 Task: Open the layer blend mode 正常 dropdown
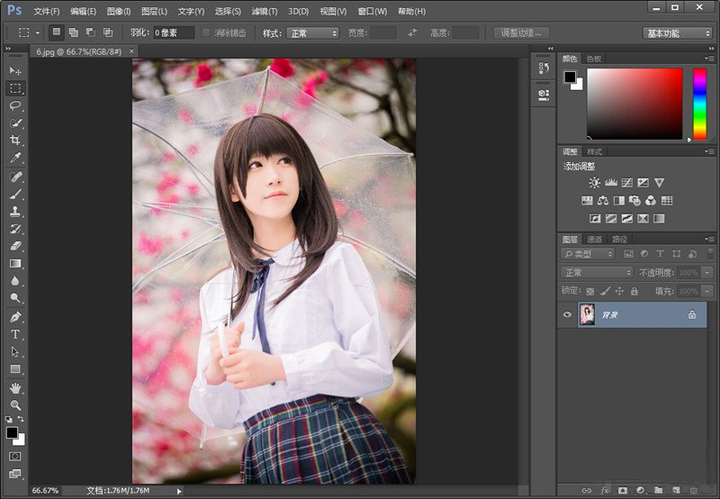(598, 272)
